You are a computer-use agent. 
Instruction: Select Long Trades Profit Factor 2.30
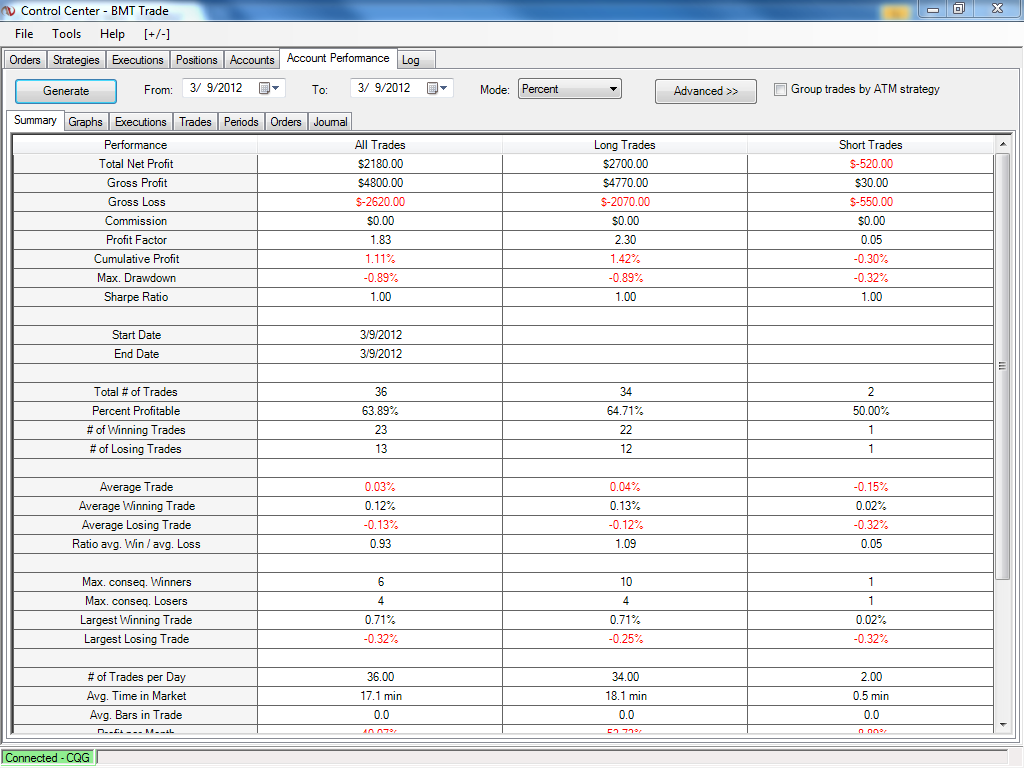coord(626,240)
